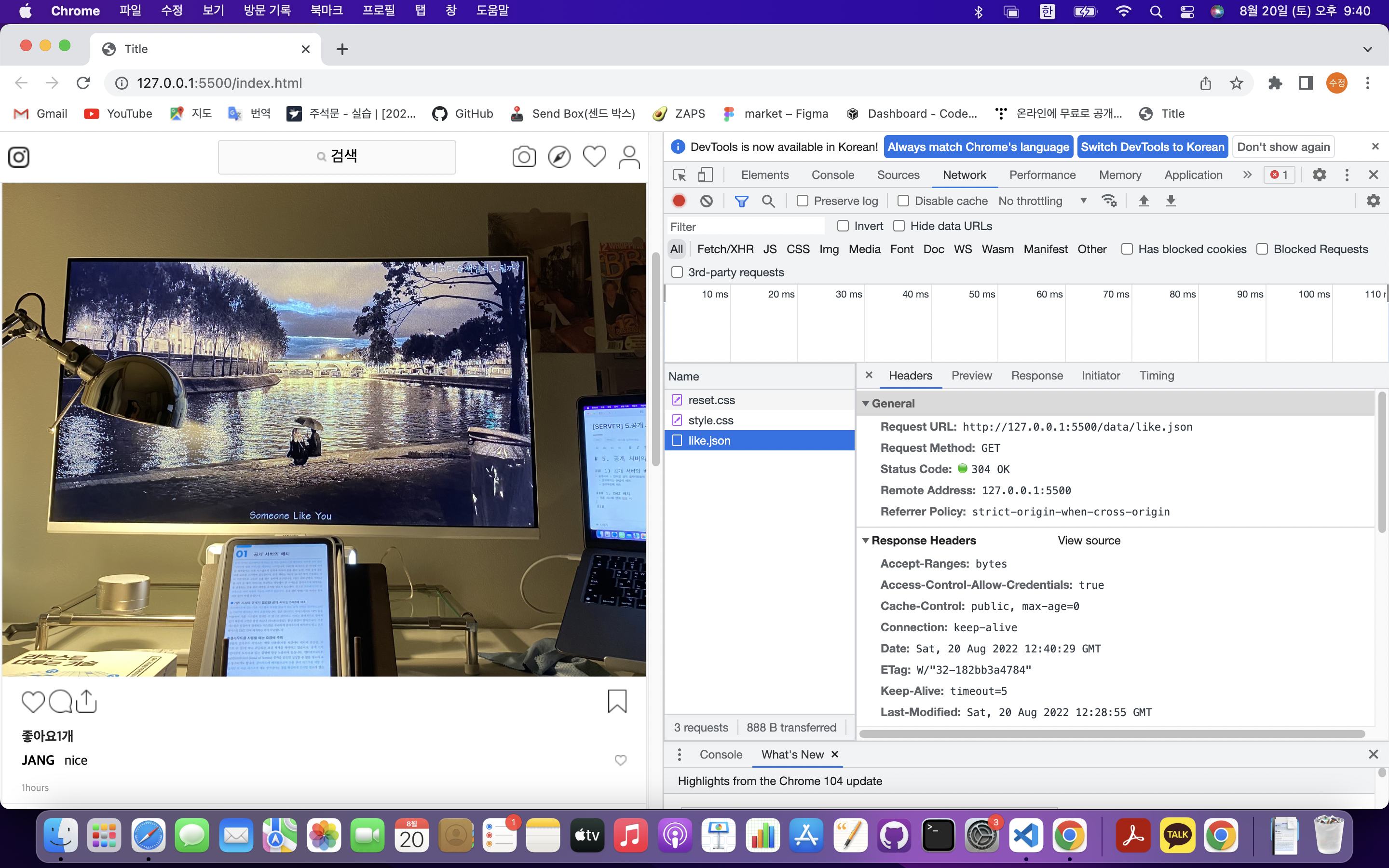Switch to the Sources tab
This screenshot has width=1389, height=868.
pyautogui.click(x=898, y=175)
